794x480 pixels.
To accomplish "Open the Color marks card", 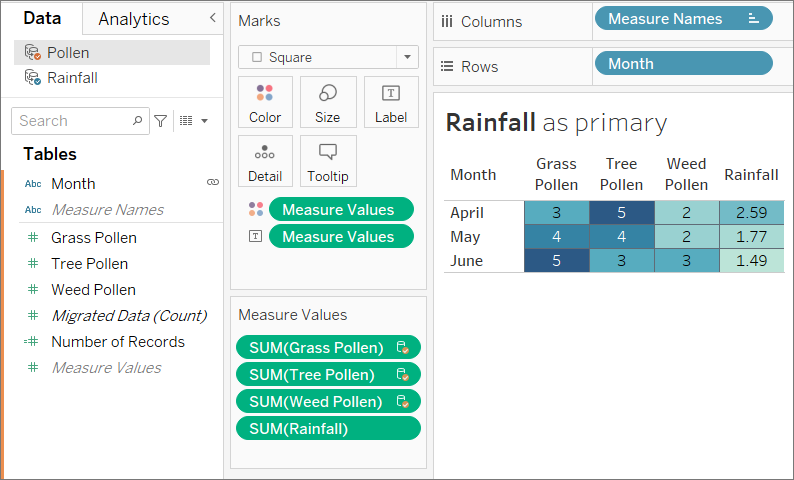I will tap(265, 102).
